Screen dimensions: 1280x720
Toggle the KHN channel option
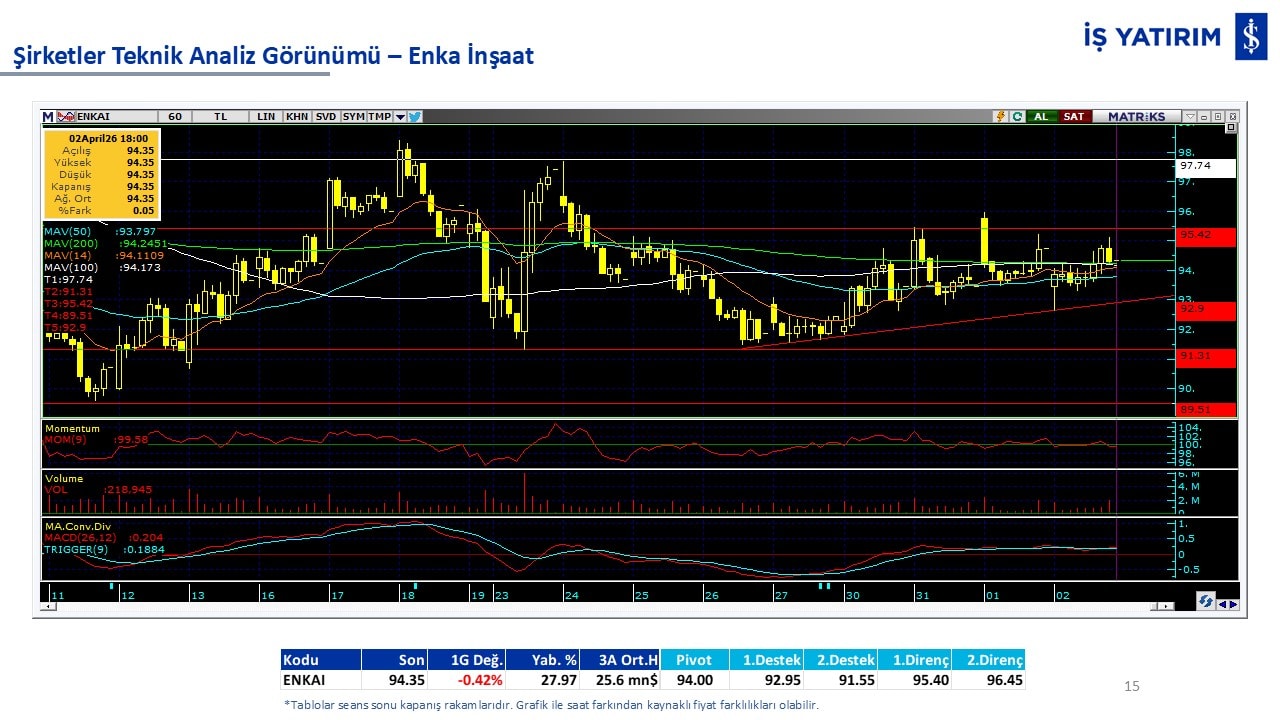(297, 116)
